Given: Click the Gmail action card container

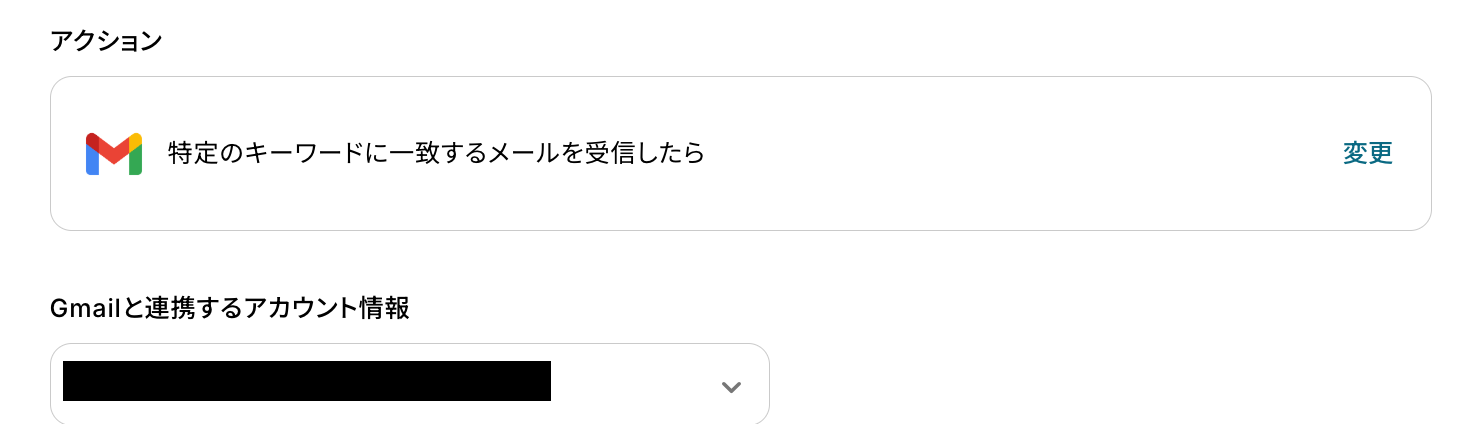Looking at the screenshot, I should pos(741,154).
